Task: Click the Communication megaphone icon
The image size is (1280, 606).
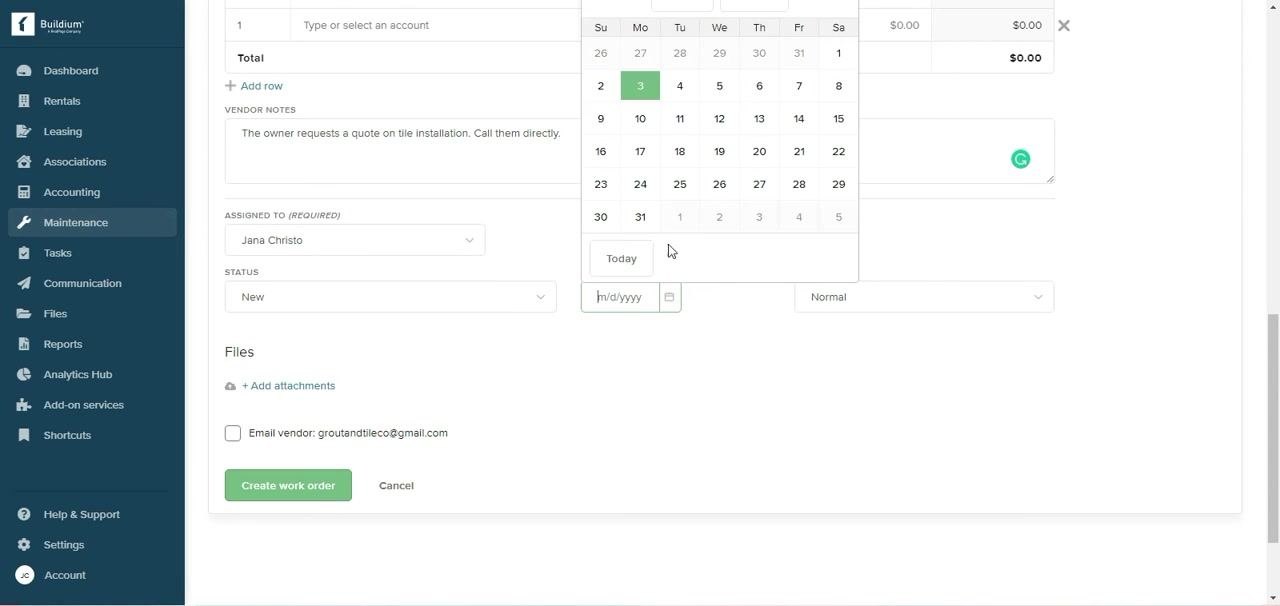Action: [x=24, y=283]
